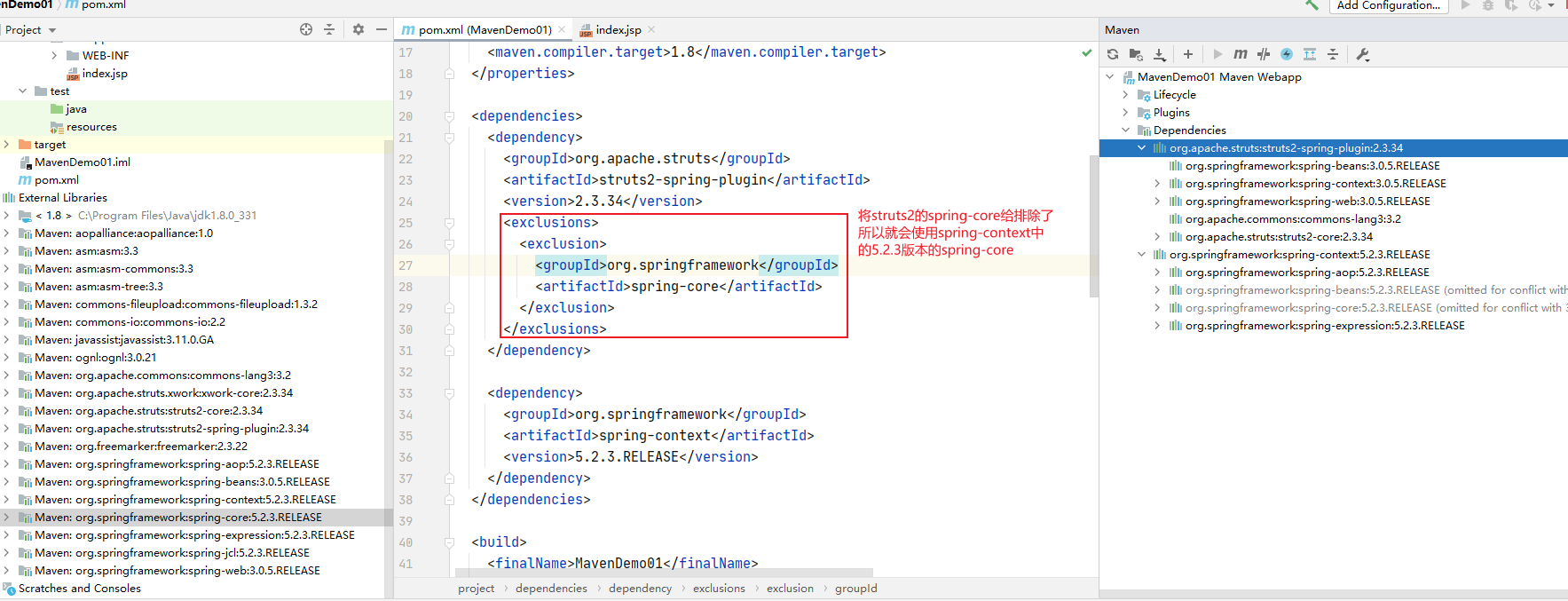Collapse the test folder
This screenshot has height=601, width=1568.
[x=22, y=91]
